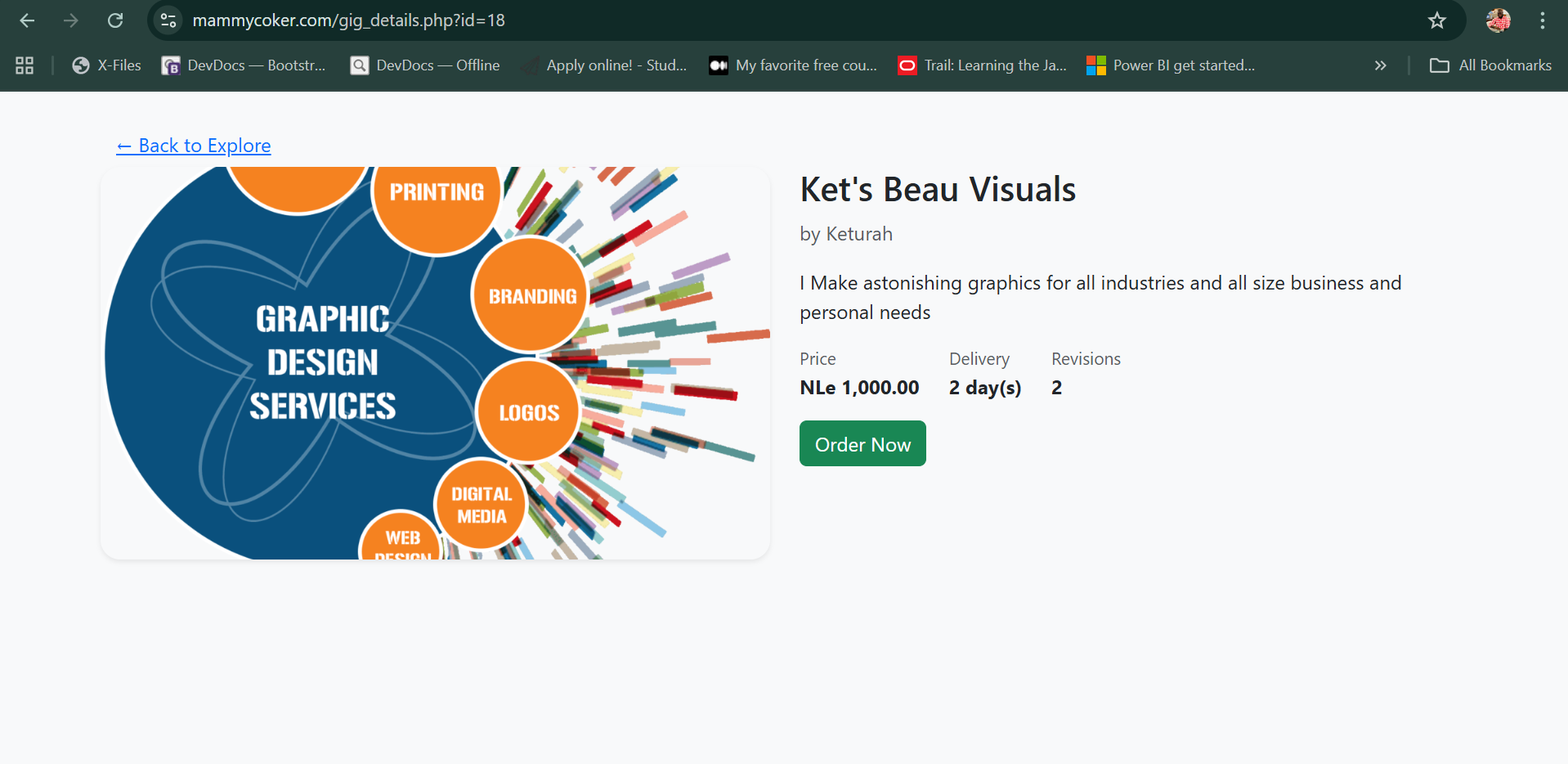Screen dimensions: 1568x764
Task: Click the browser forward arrow icon
Action: 71,20
